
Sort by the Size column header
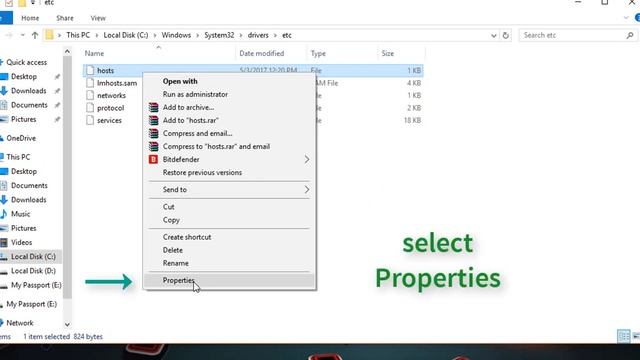(388, 53)
